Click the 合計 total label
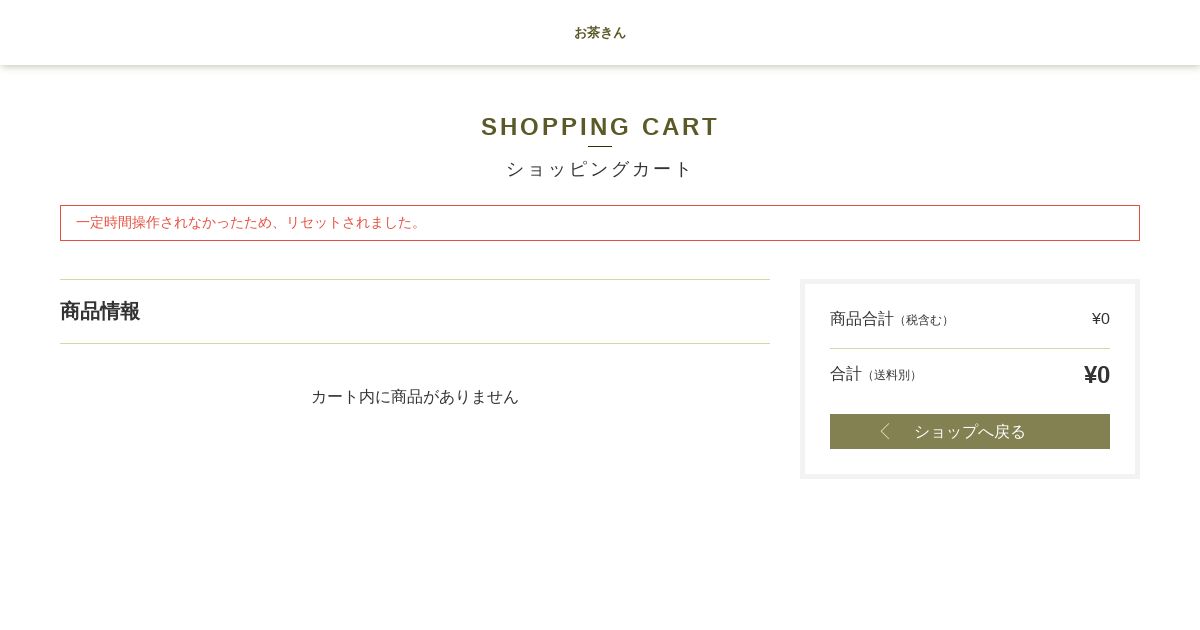 coord(846,374)
